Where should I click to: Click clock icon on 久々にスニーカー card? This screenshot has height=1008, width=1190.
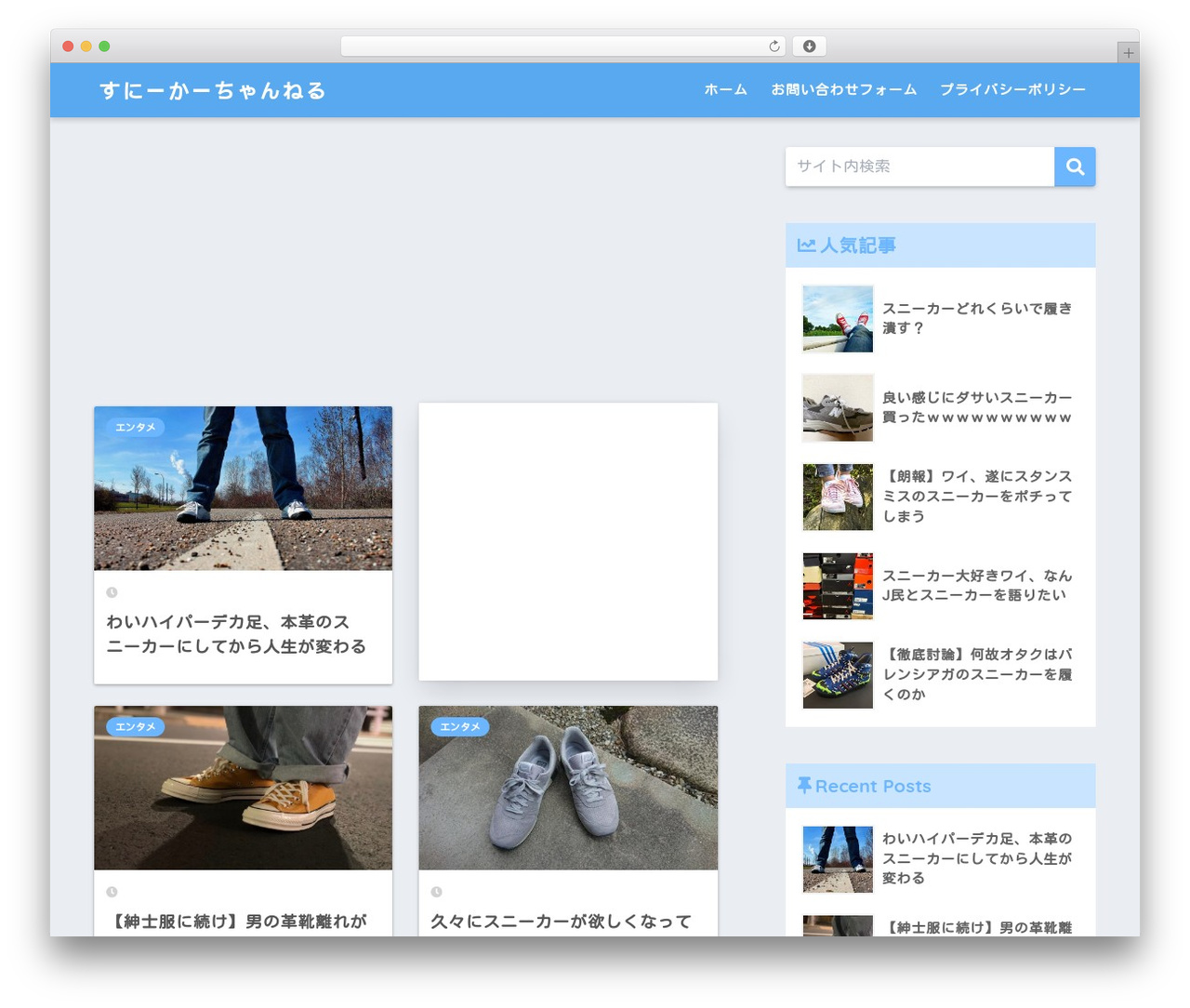[x=436, y=892]
